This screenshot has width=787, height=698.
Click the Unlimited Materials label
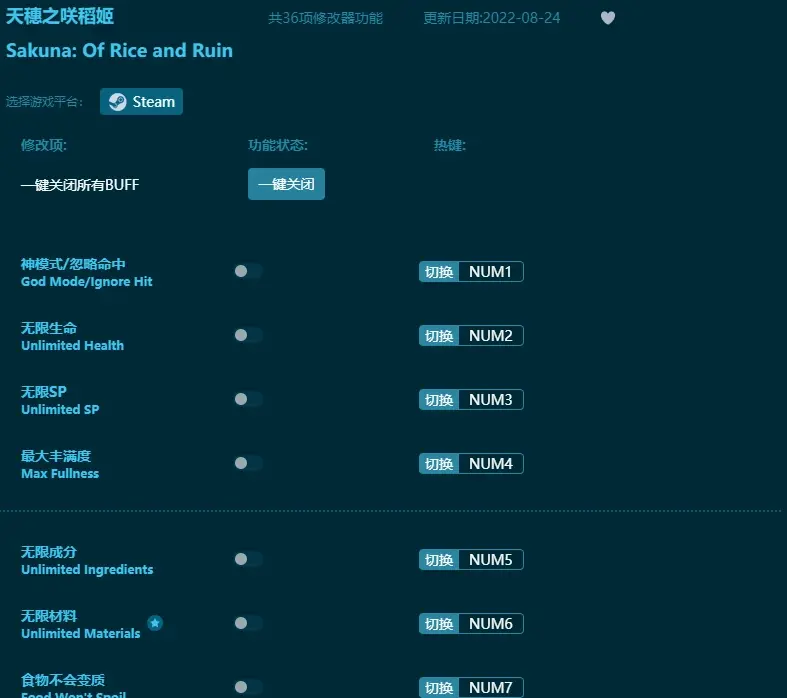tap(80, 633)
